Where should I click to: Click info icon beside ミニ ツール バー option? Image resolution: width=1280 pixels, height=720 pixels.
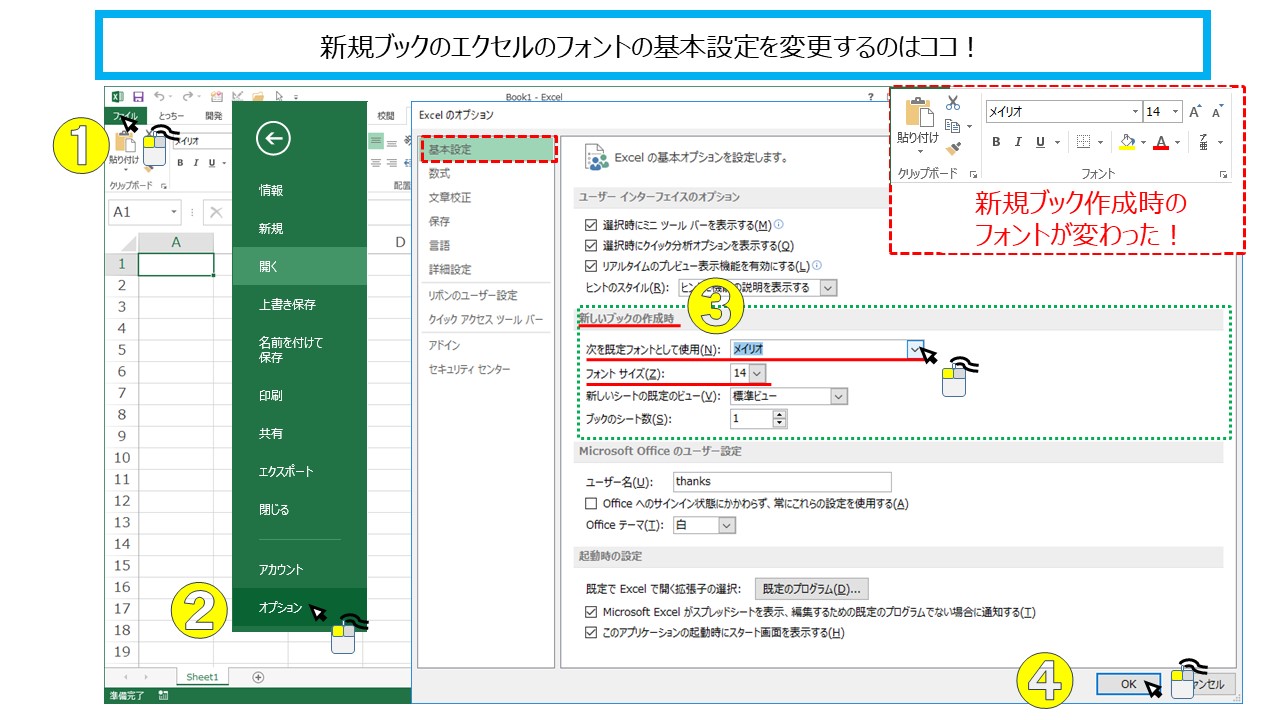coord(779,225)
